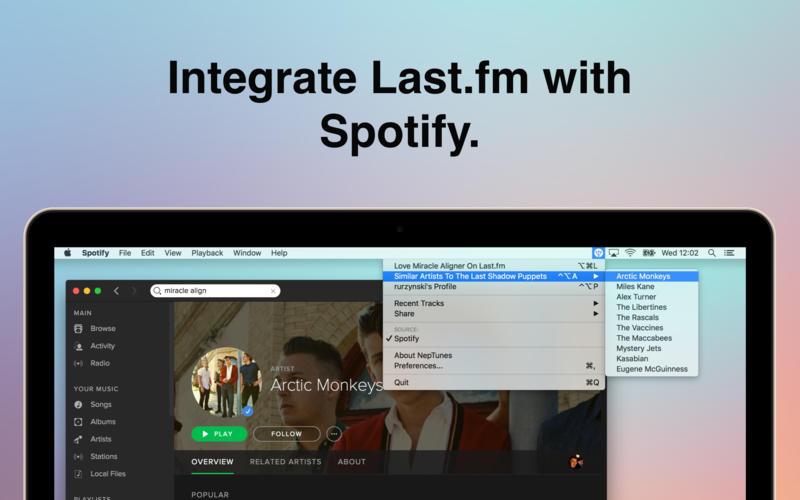Choose Love Miracle Aligner On Last.fm
The width and height of the screenshot is (800, 500).
494,266
